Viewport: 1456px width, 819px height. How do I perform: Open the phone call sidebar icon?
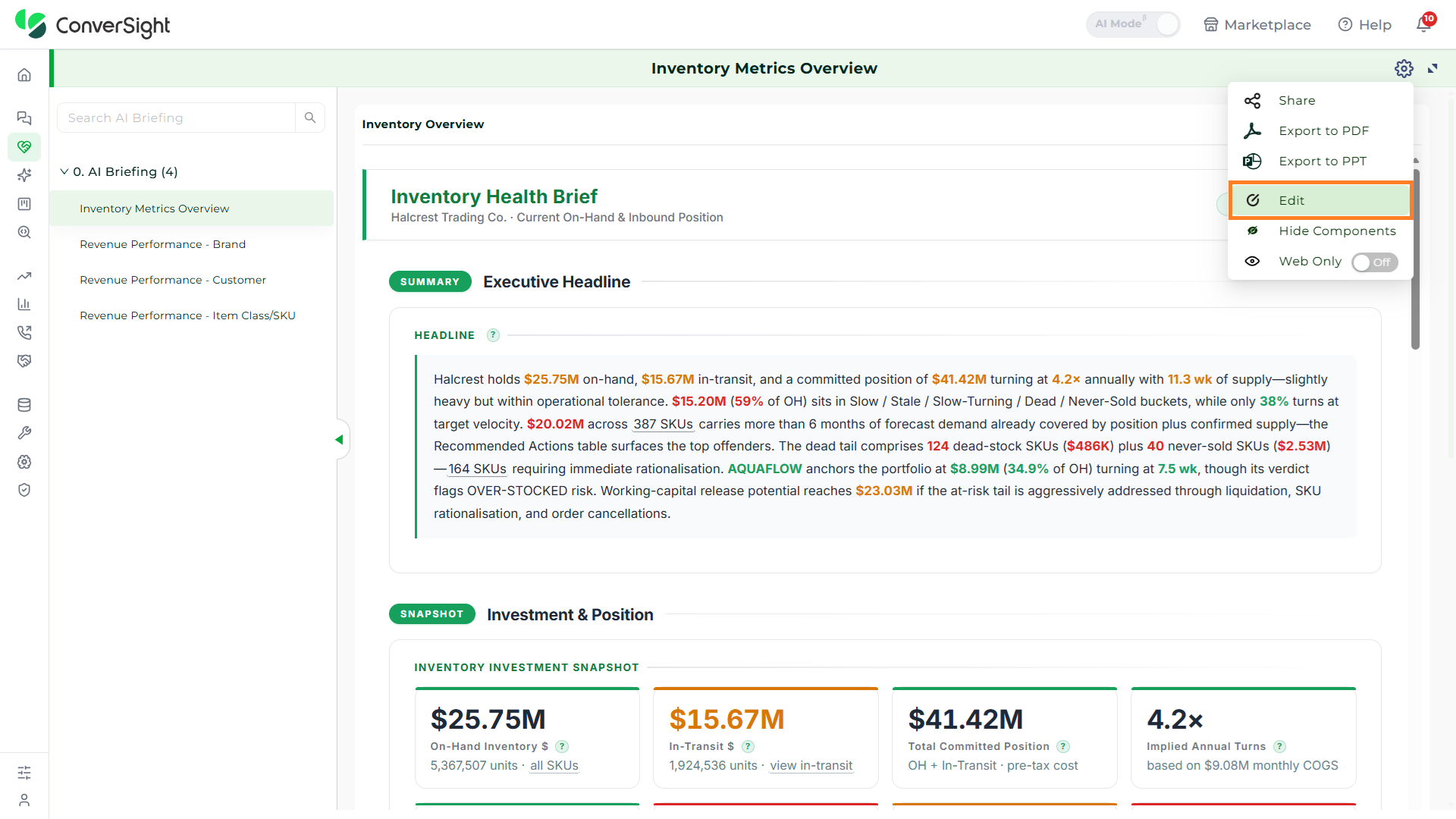point(24,332)
